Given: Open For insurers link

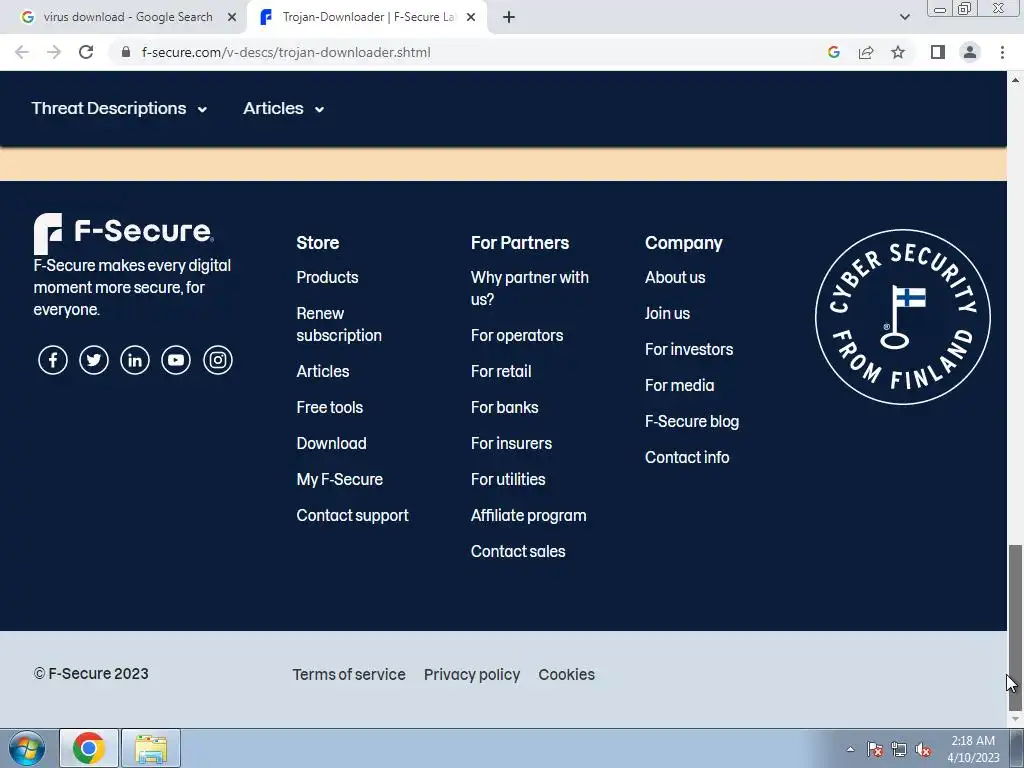Looking at the screenshot, I should click(x=511, y=443).
